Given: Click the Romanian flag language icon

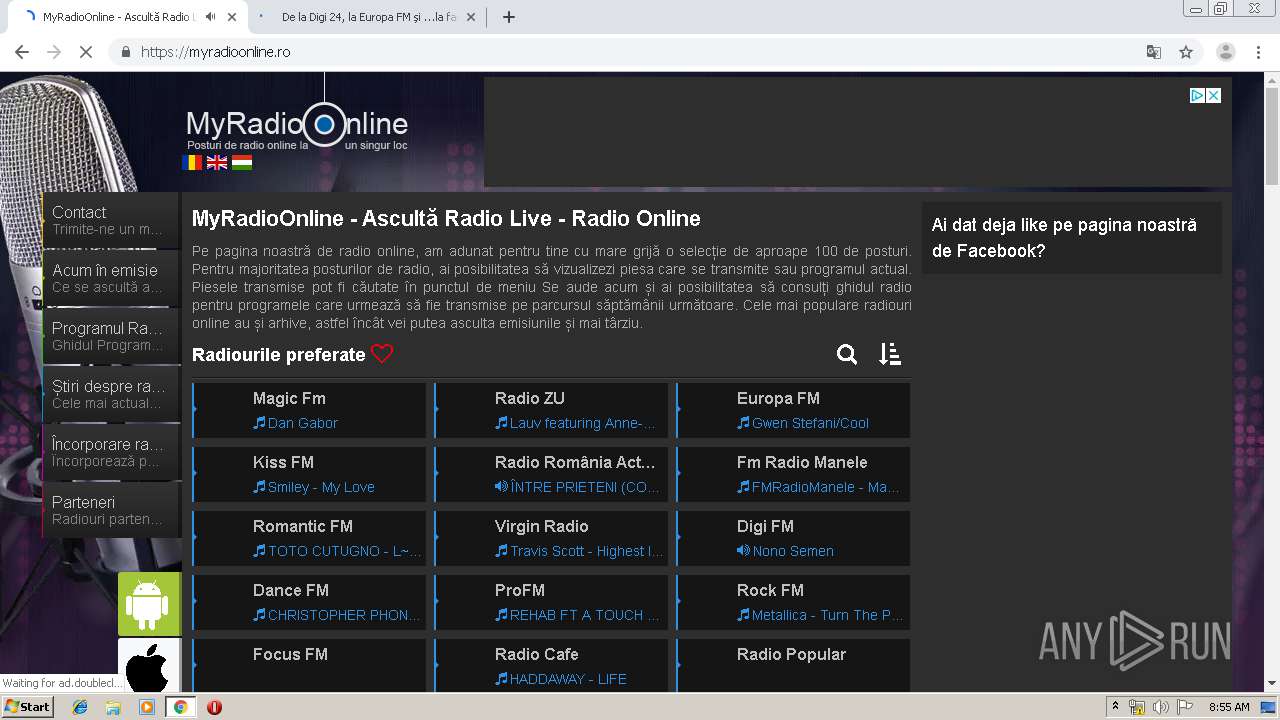Looking at the screenshot, I should [x=192, y=162].
